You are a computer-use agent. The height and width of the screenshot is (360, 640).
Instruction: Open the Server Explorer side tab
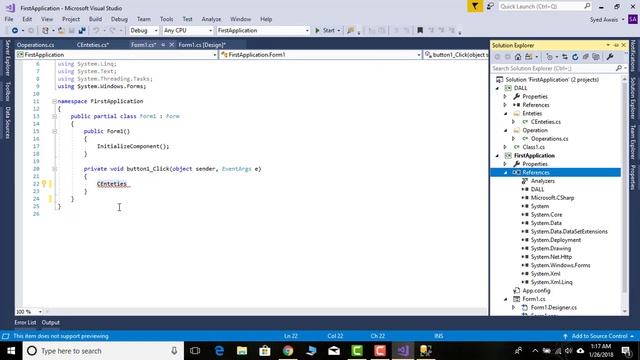tap(7, 58)
